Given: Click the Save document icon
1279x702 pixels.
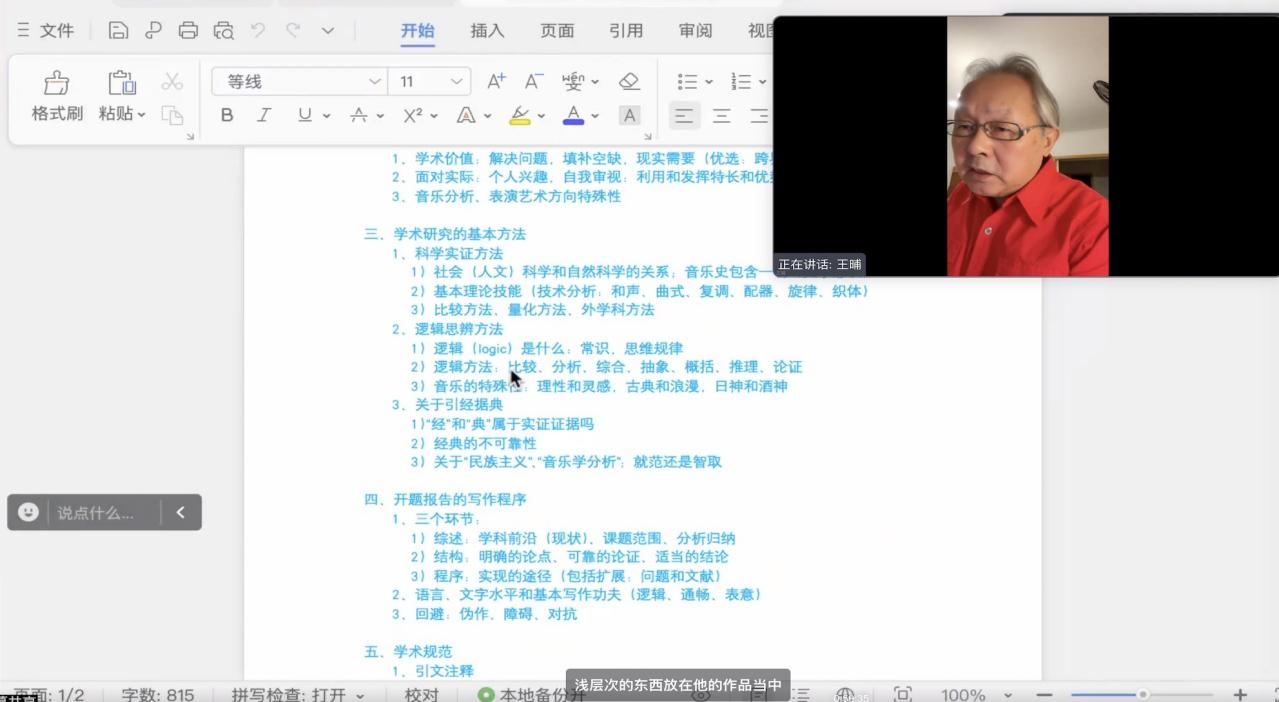Looking at the screenshot, I should 118,30.
